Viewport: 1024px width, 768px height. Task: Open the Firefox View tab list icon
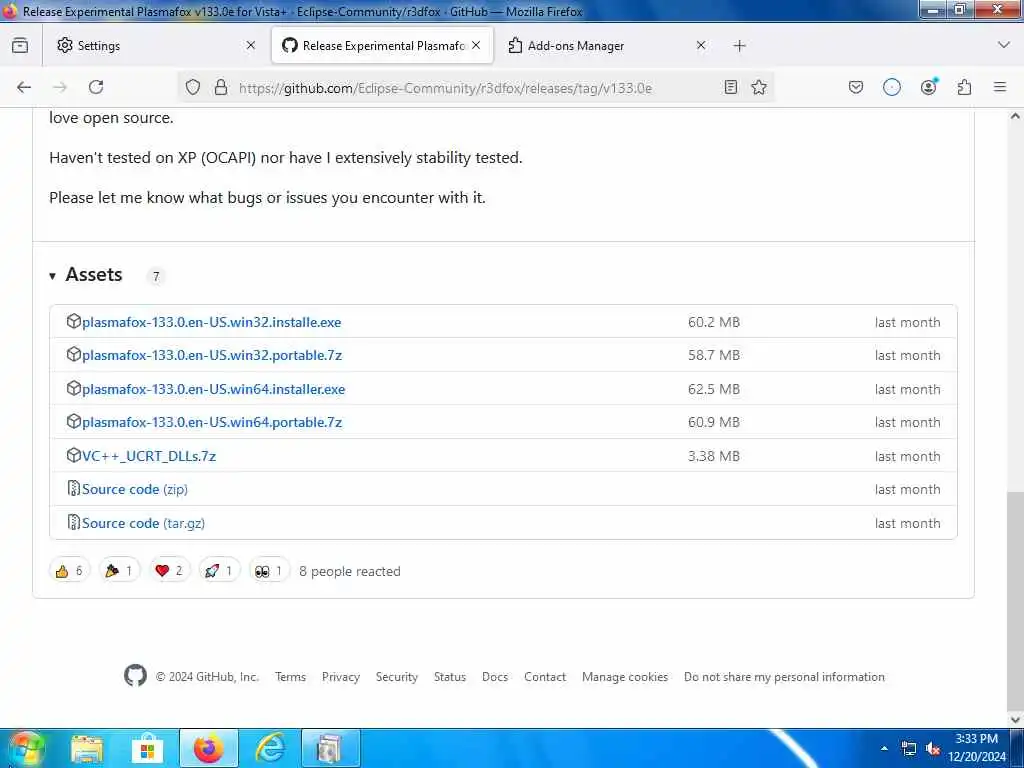point(20,46)
